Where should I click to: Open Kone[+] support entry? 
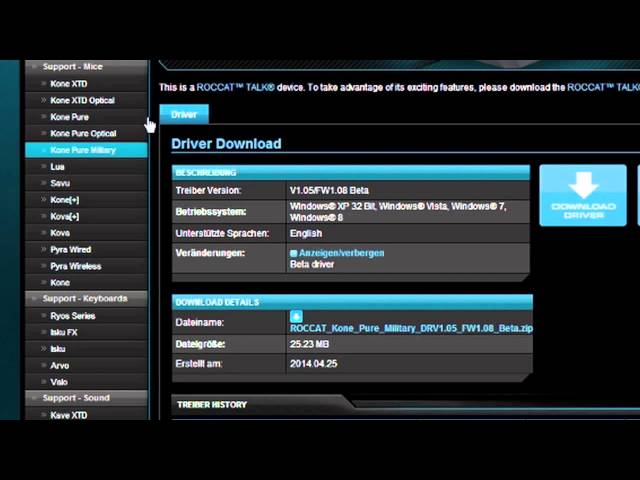click(86, 200)
